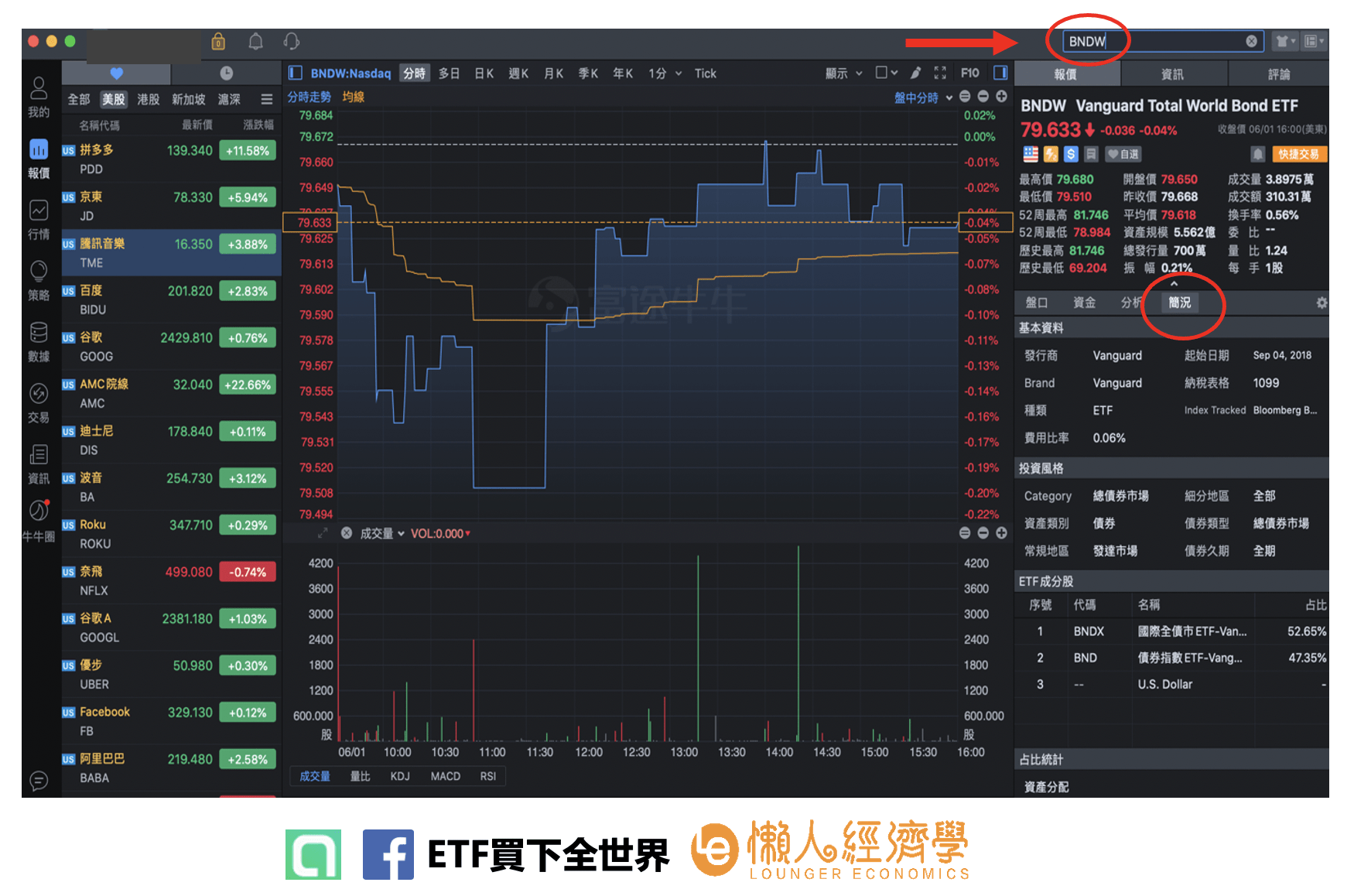Click the US flag icon under price
The width and height of the screenshot is (1354, 896).
coord(1031,154)
